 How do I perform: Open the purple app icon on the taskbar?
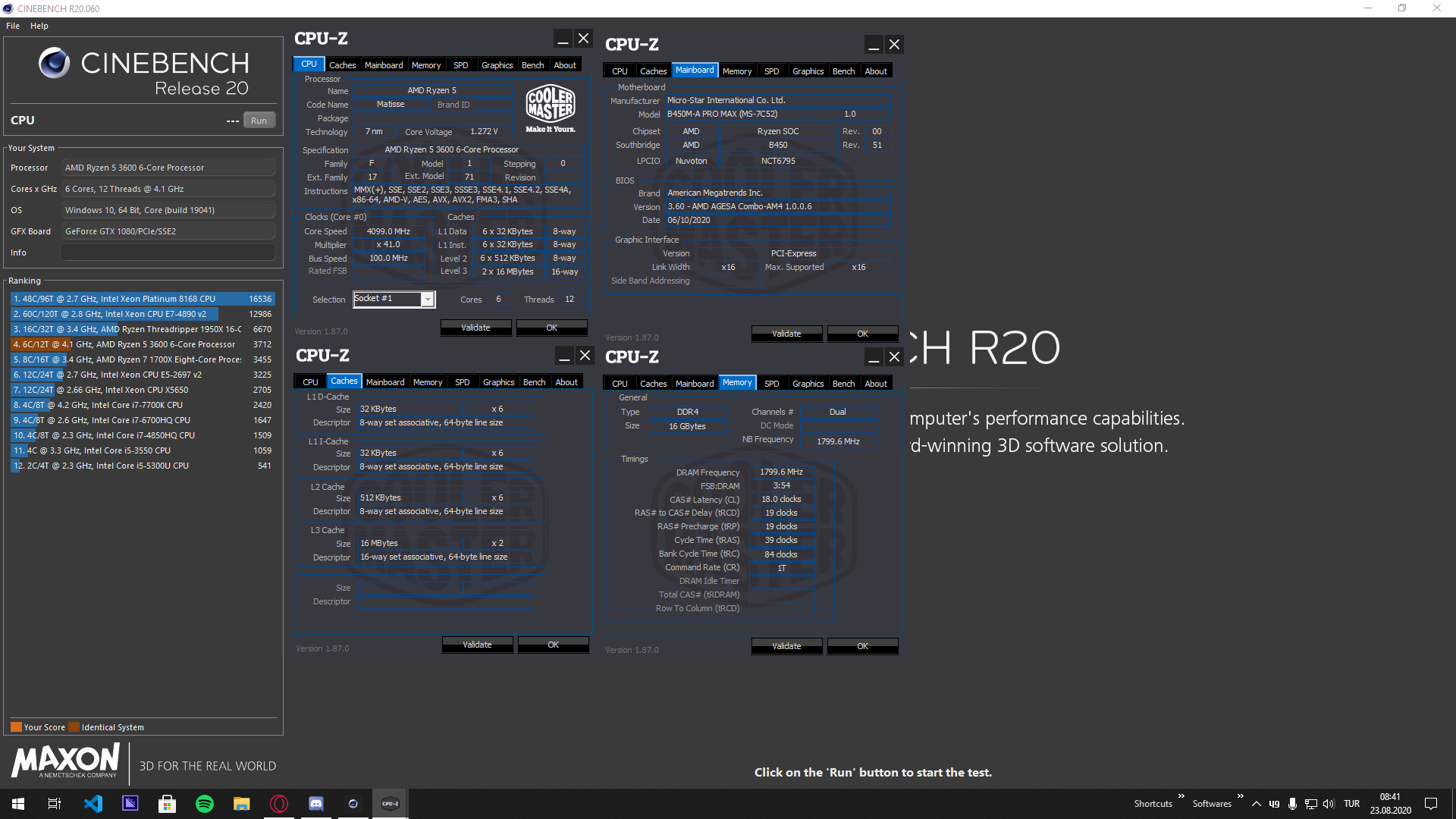130,804
